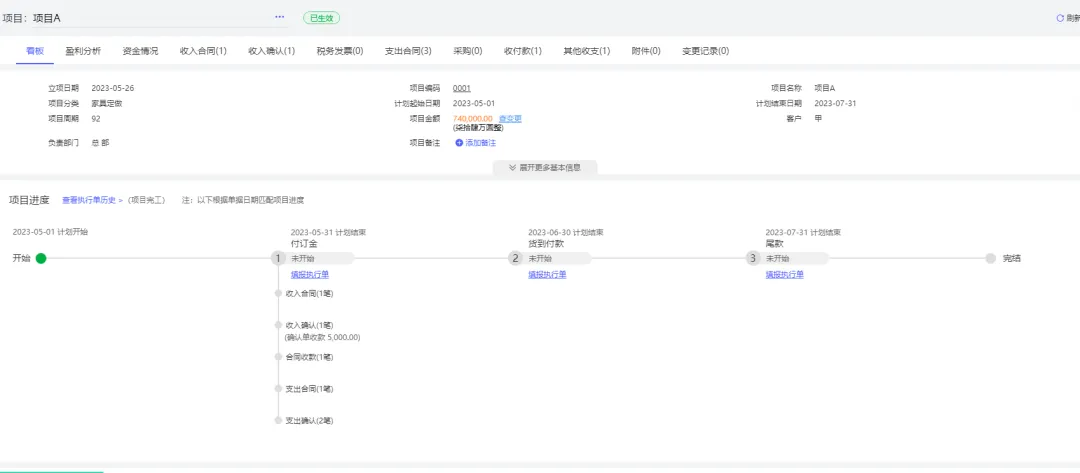Click the plus icon to add remark

click(x=459, y=143)
